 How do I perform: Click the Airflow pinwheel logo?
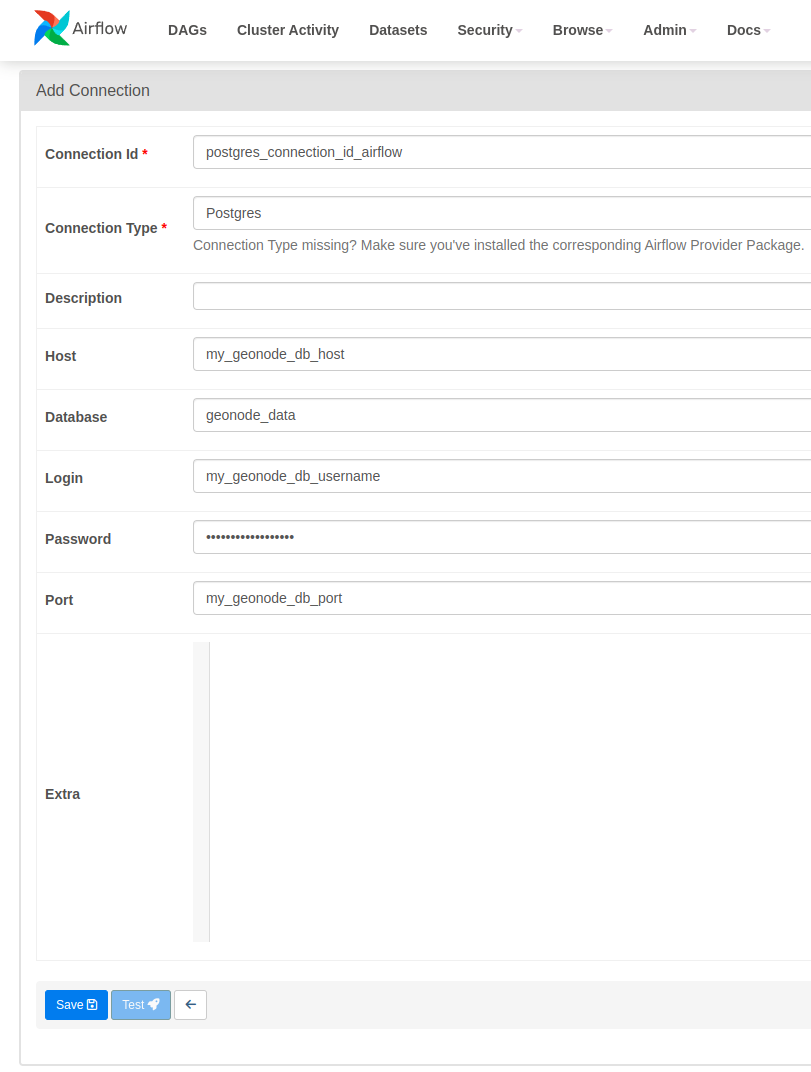(x=51, y=28)
